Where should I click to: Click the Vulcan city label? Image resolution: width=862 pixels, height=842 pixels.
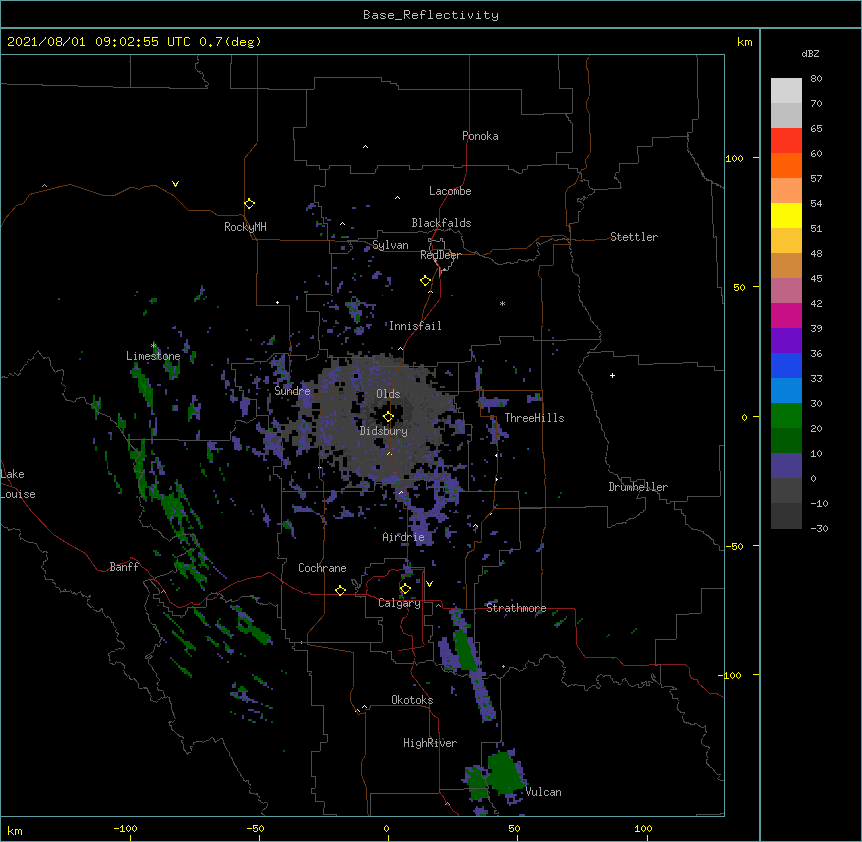tap(543, 792)
